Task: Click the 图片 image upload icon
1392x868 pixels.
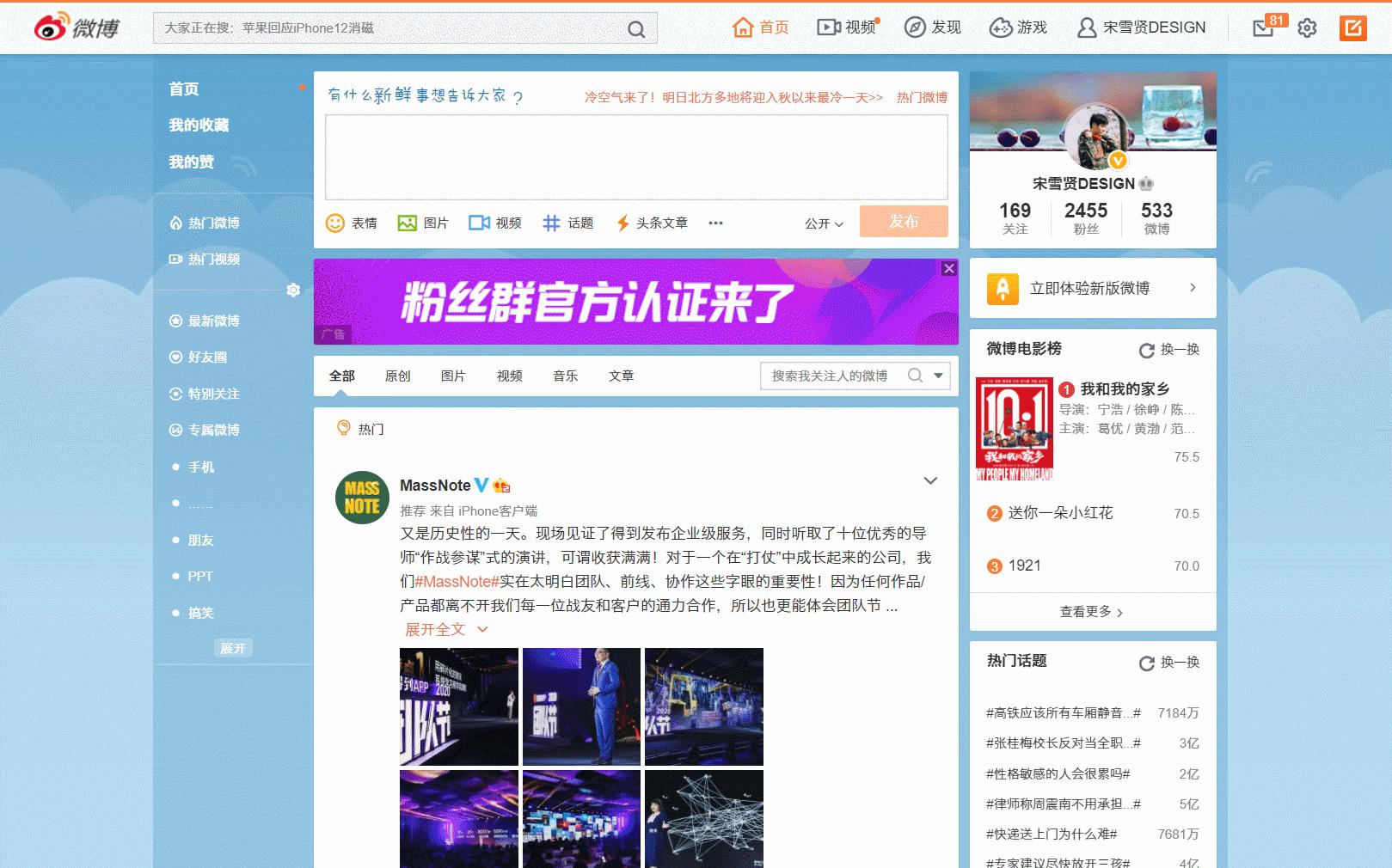Action: point(408,223)
